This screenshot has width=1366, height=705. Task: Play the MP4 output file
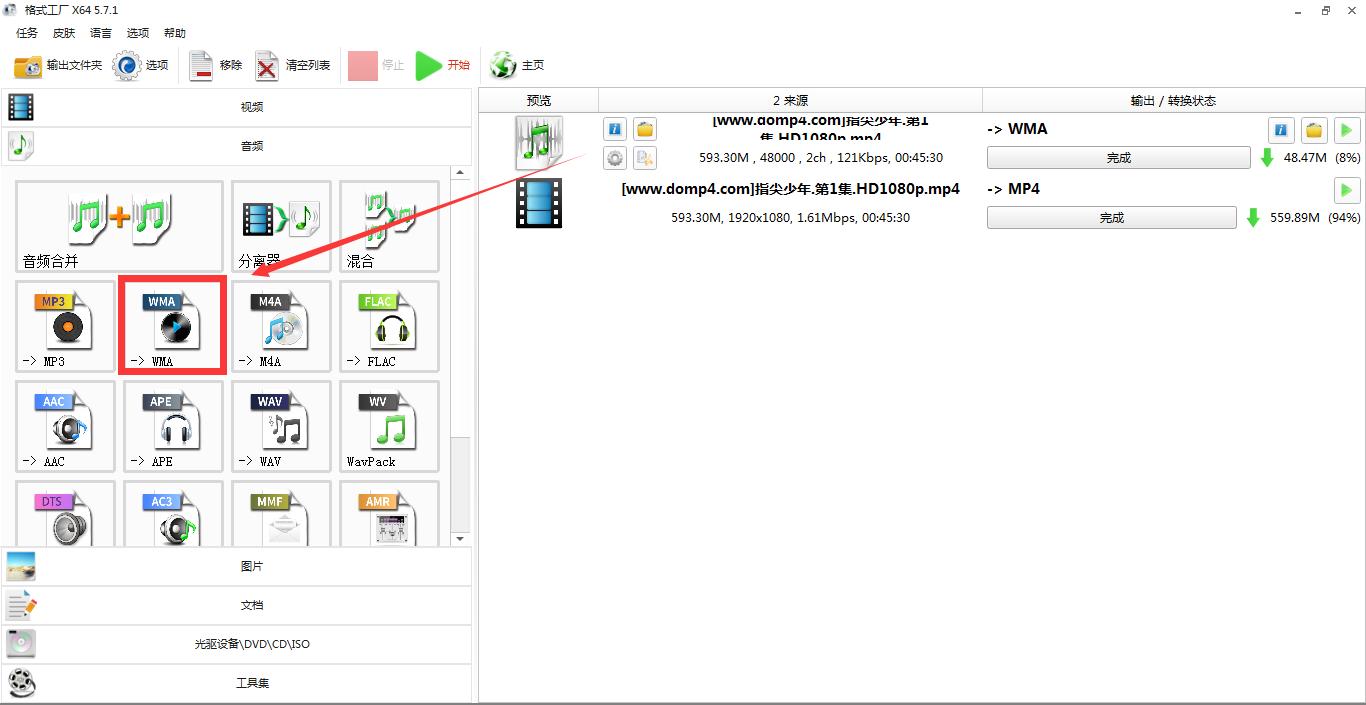pos(1347,190)
